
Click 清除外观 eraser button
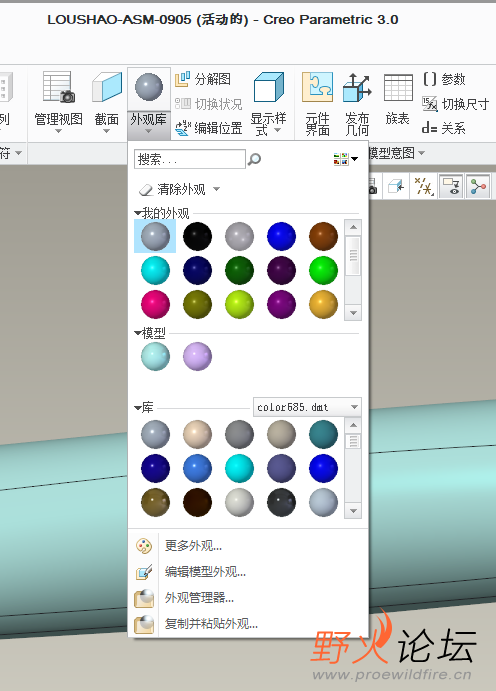(x=173, y=189)
